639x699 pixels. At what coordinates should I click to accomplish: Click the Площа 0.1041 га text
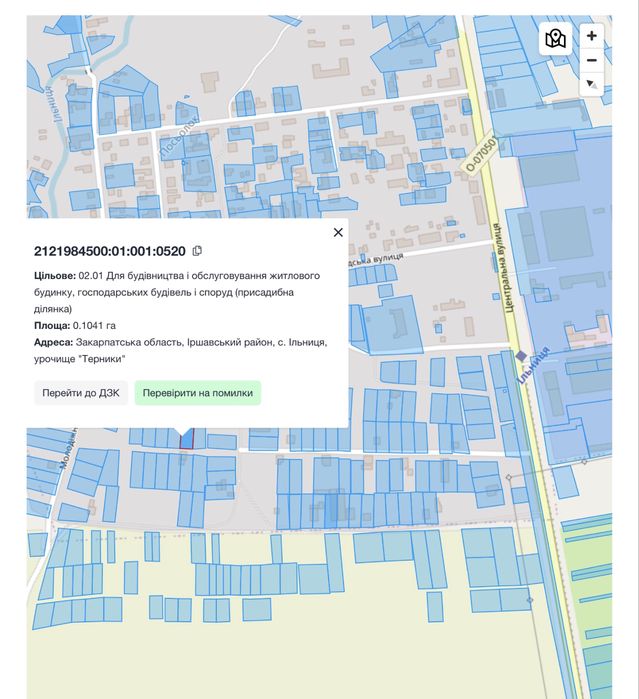(x=75, y=325)
